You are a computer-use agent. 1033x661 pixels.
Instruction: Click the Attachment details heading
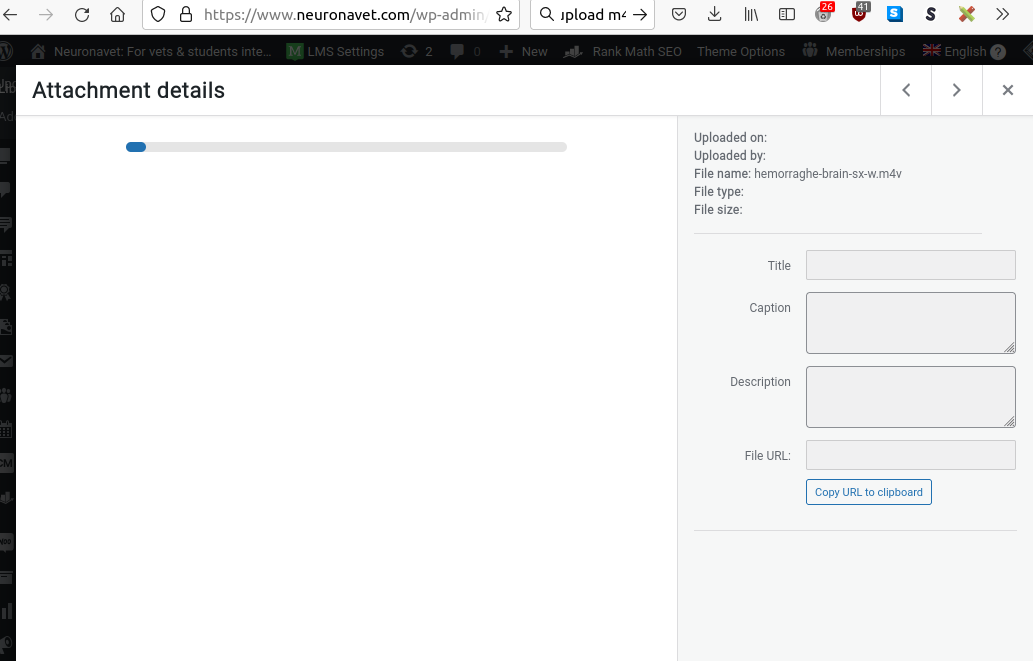[x=128, y=90]
